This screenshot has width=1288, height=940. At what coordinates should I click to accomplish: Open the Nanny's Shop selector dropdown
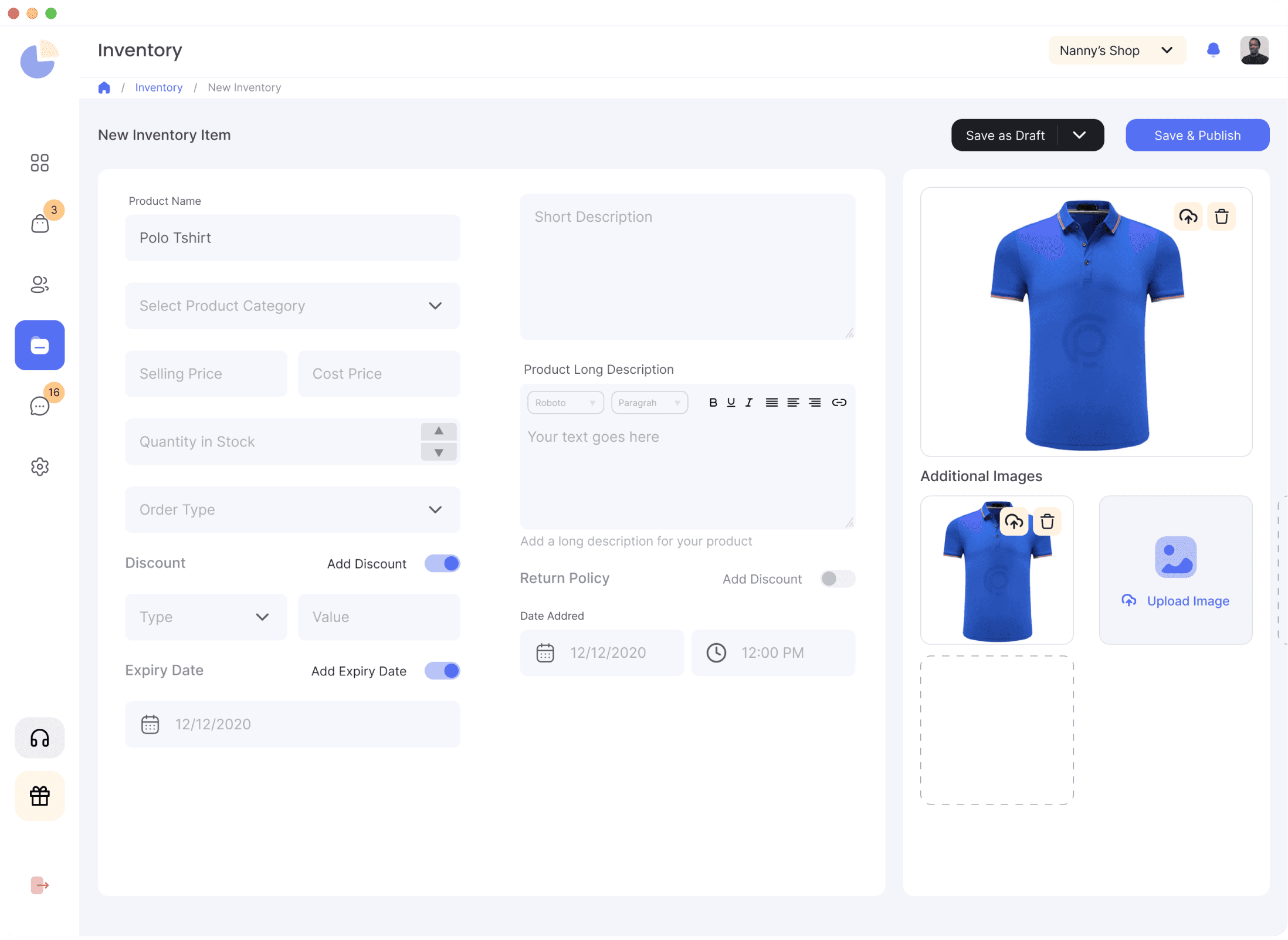[1117, 50]
